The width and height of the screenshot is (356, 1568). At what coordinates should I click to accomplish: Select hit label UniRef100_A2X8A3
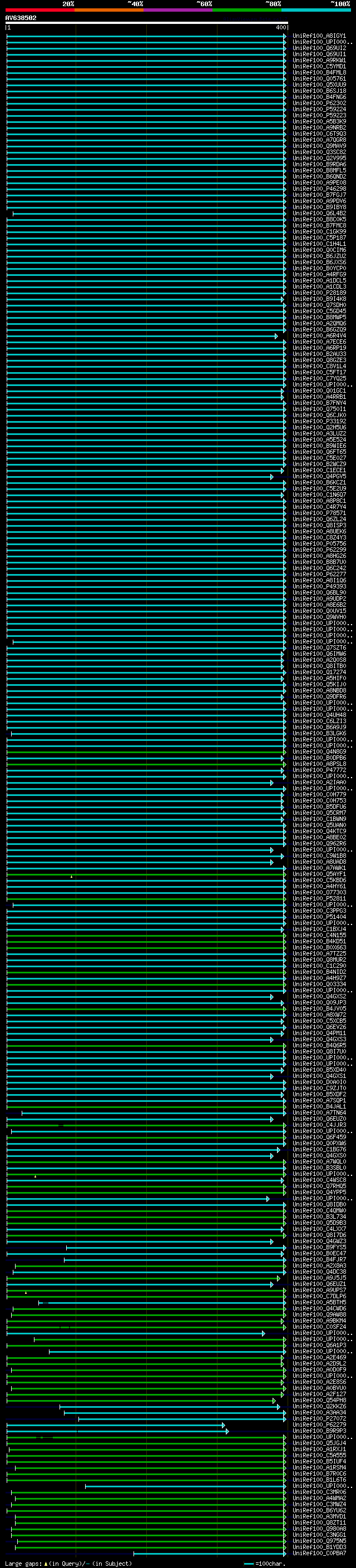[x=319, y=1266]
